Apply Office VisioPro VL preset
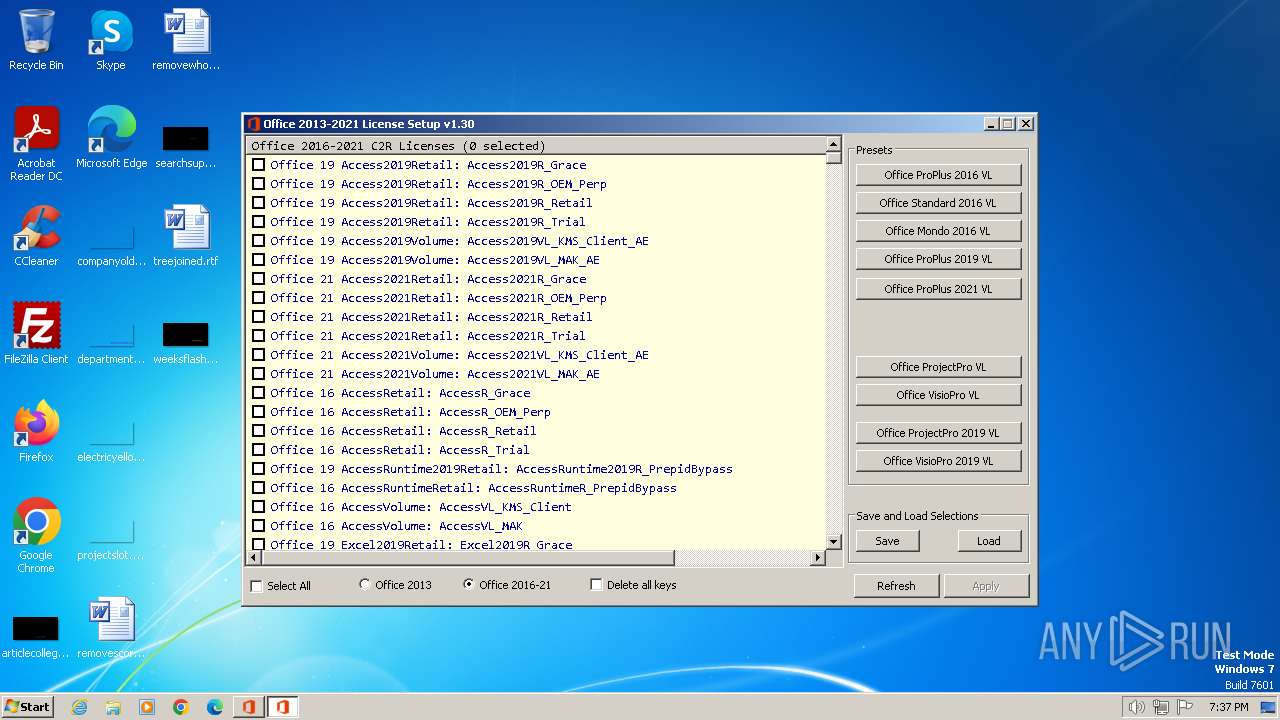This screenshot has width=1280, height=720. tap(938, 395)
